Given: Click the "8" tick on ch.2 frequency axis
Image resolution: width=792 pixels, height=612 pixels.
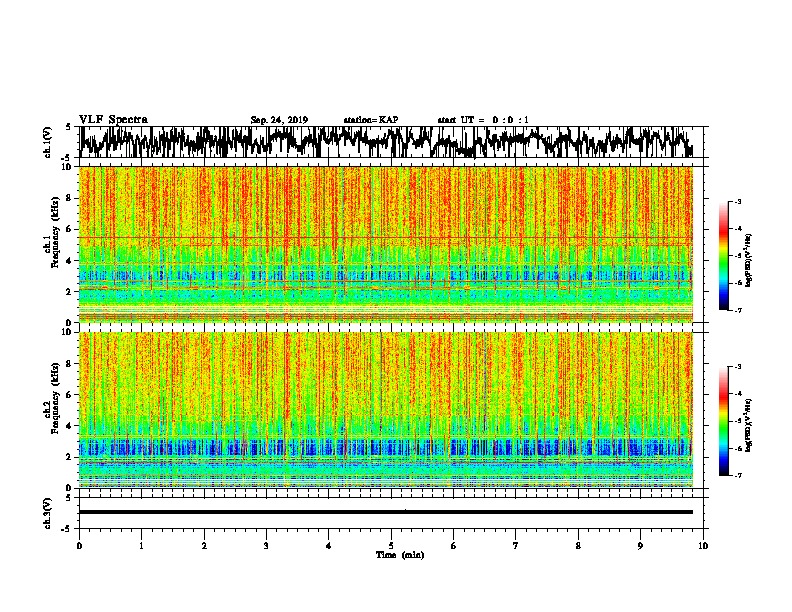Looking at the screenshot, I should tap(69, 364).
